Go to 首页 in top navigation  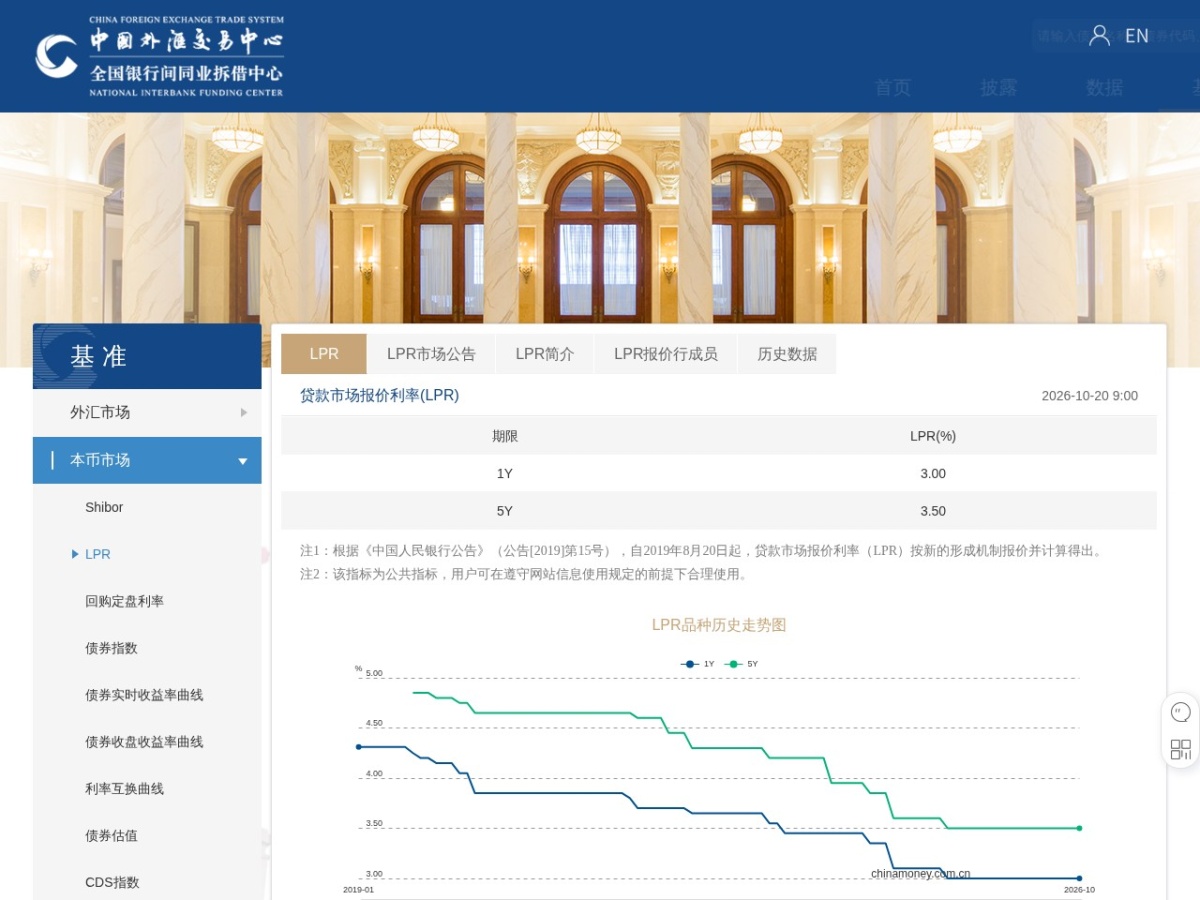coord(893,88)
